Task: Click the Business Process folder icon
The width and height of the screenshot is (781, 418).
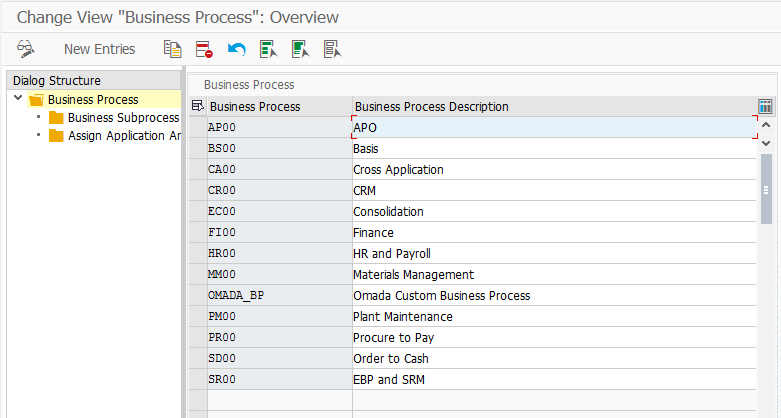Action: (36, 100)
